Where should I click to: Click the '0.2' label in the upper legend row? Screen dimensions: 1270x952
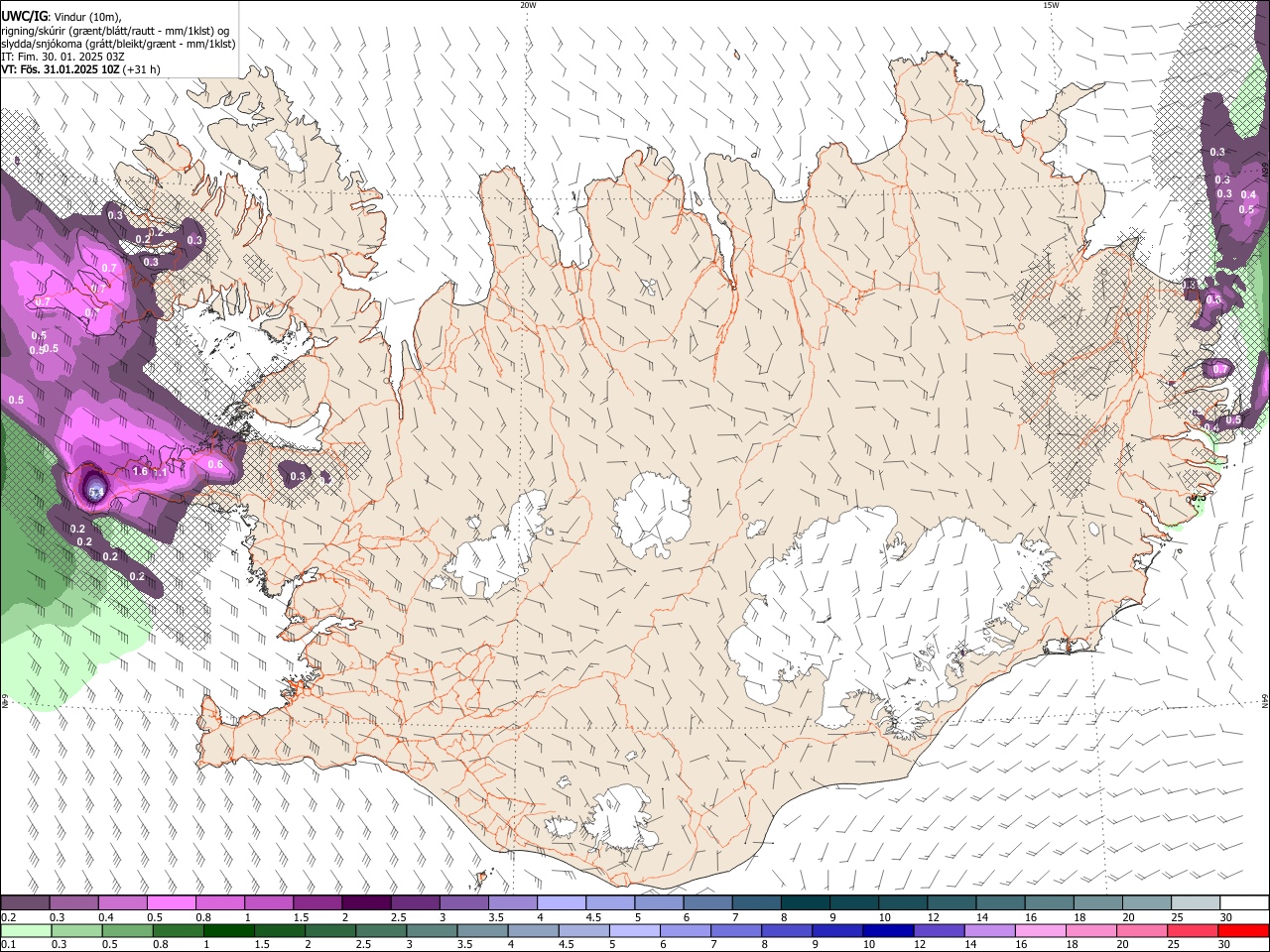8,917
